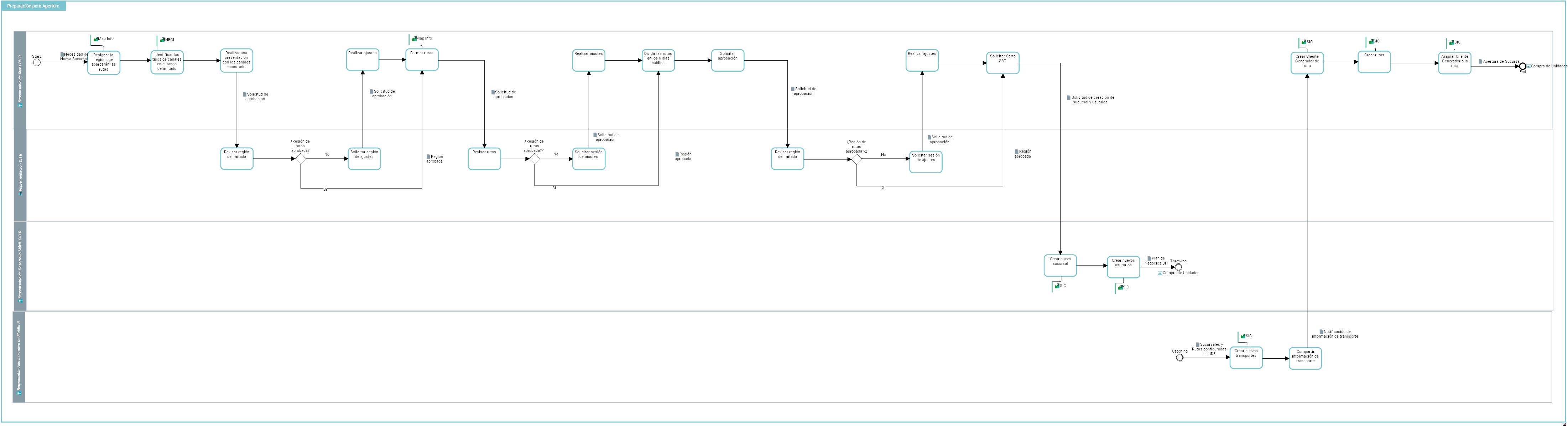Click Solicitud de creación de sucursal document icon
Screen dimensions: 1568x426
[1069, 98]
